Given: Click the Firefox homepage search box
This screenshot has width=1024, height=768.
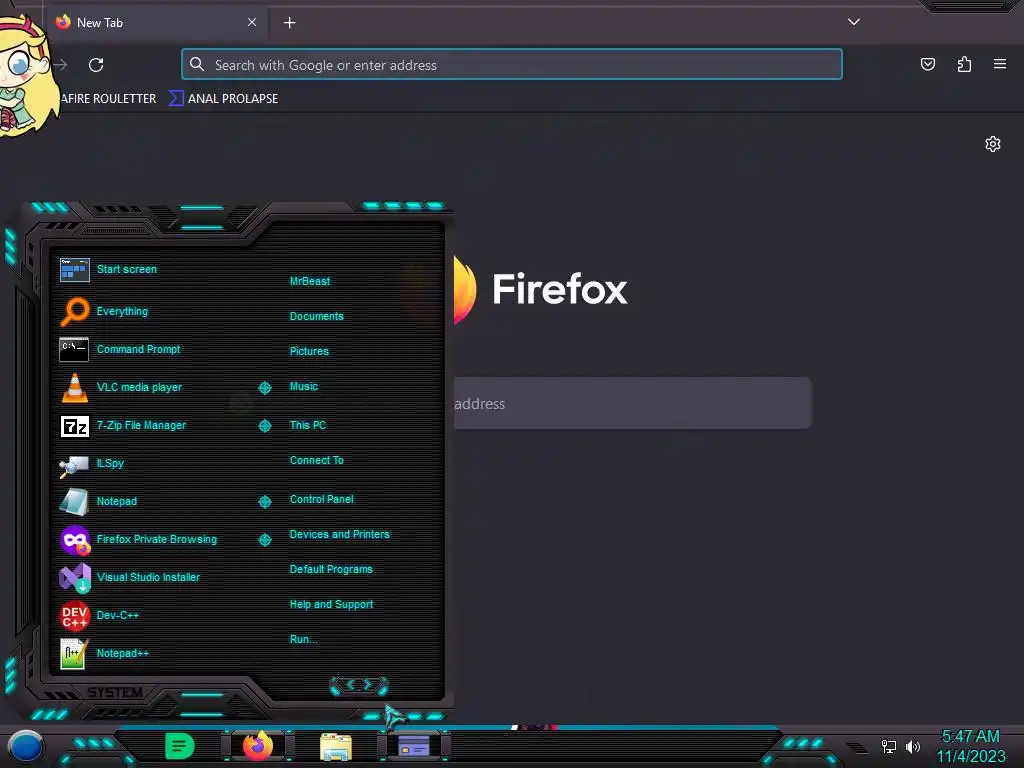Looking at the screenshot, I should point(632,403).
